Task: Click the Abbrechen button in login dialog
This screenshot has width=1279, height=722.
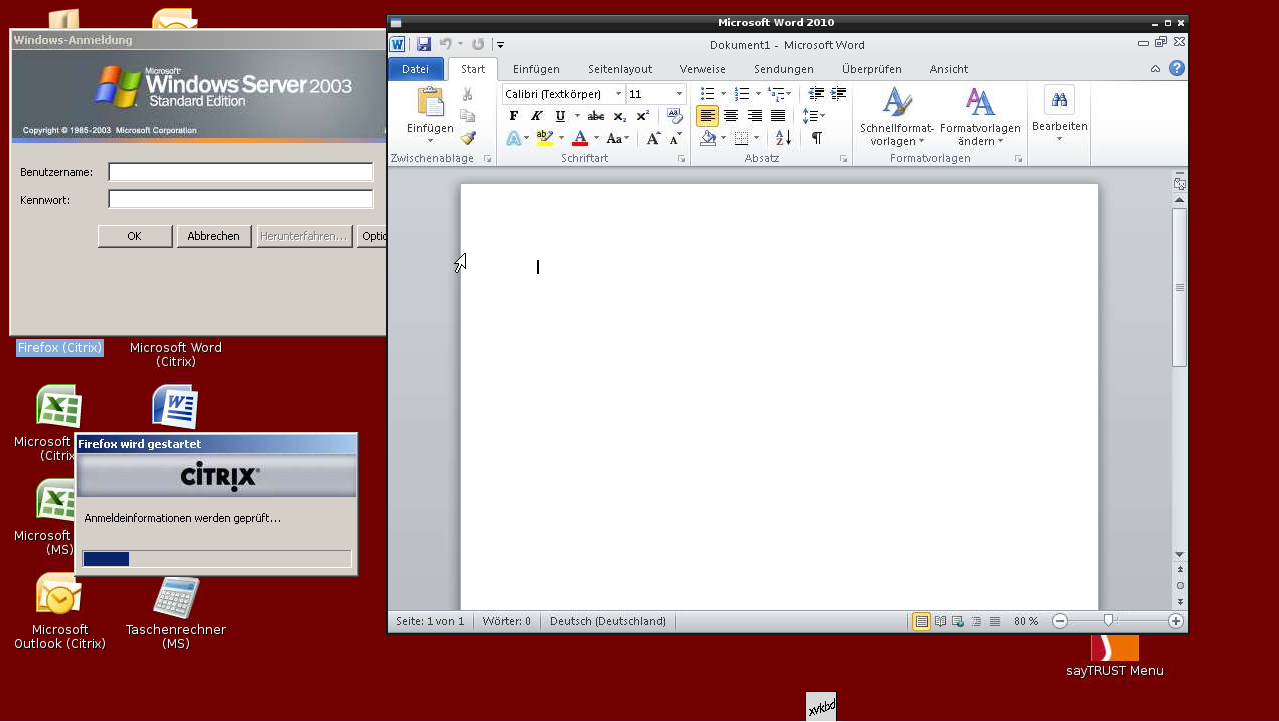Action: pos(214,236)
